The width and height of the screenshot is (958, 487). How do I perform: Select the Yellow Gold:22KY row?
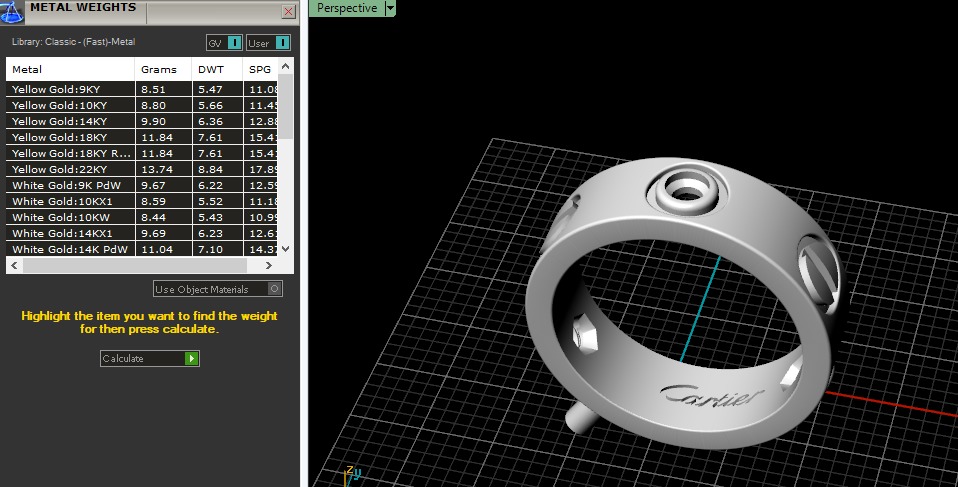[x=142, y=169]
